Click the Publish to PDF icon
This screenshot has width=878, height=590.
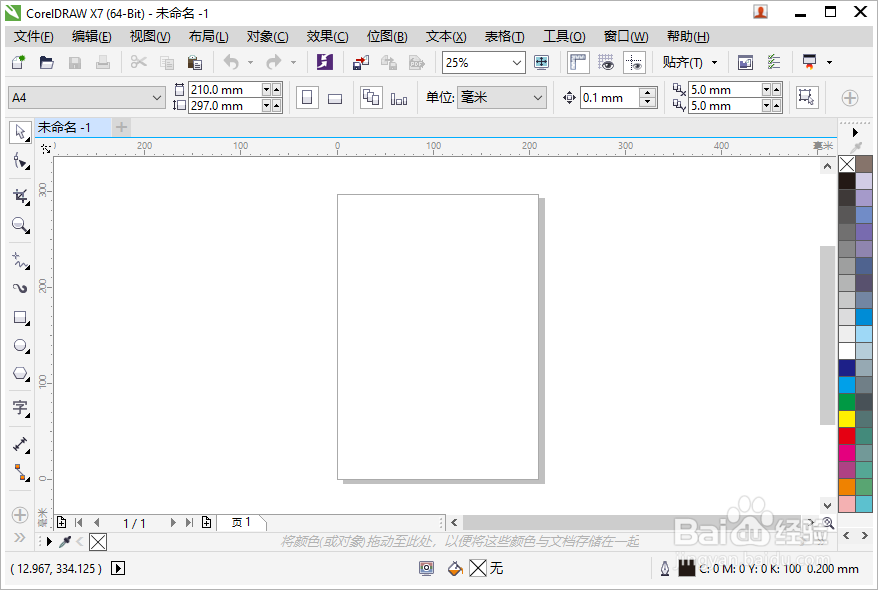pos(417,62)
